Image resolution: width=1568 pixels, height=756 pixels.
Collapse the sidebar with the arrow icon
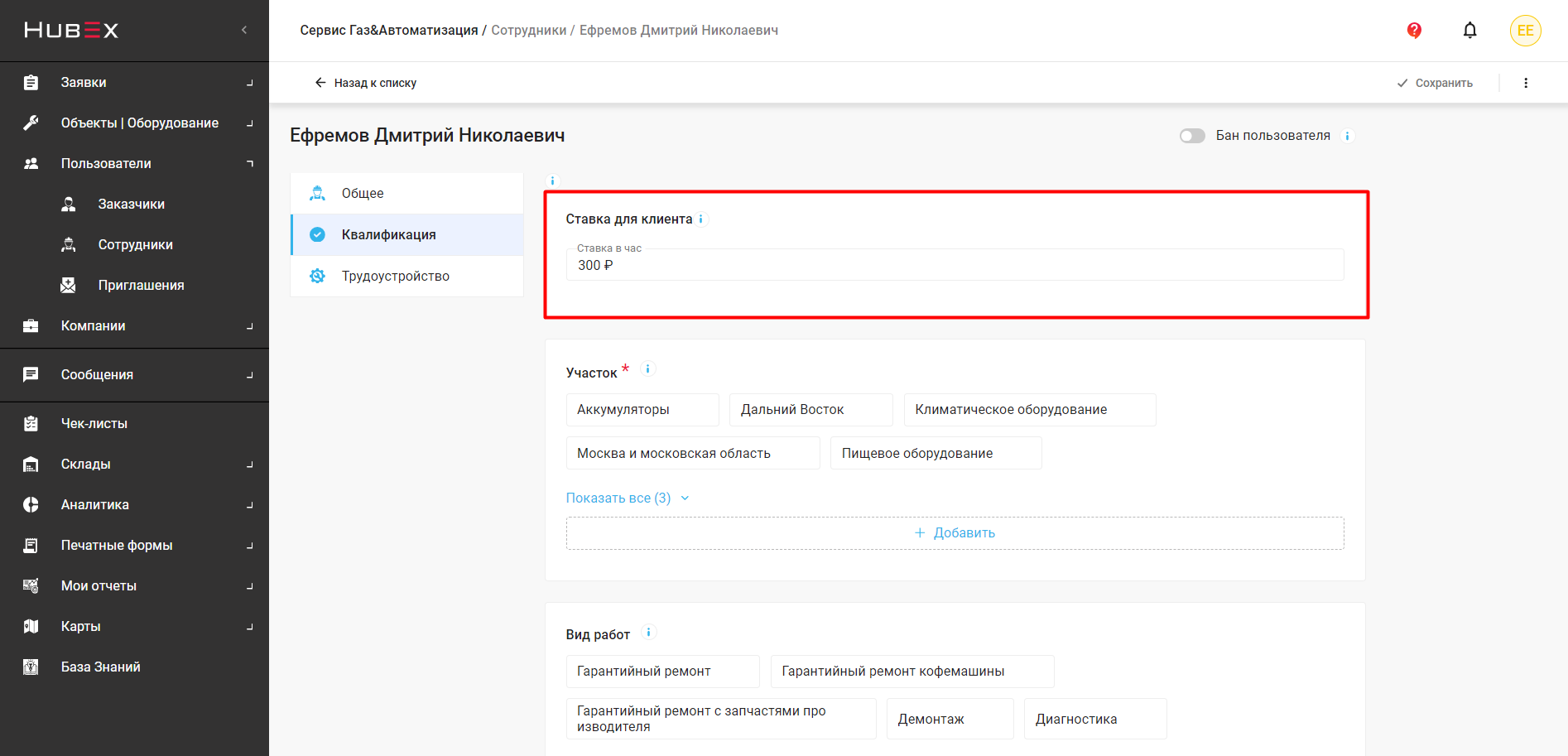coord(244,30)
